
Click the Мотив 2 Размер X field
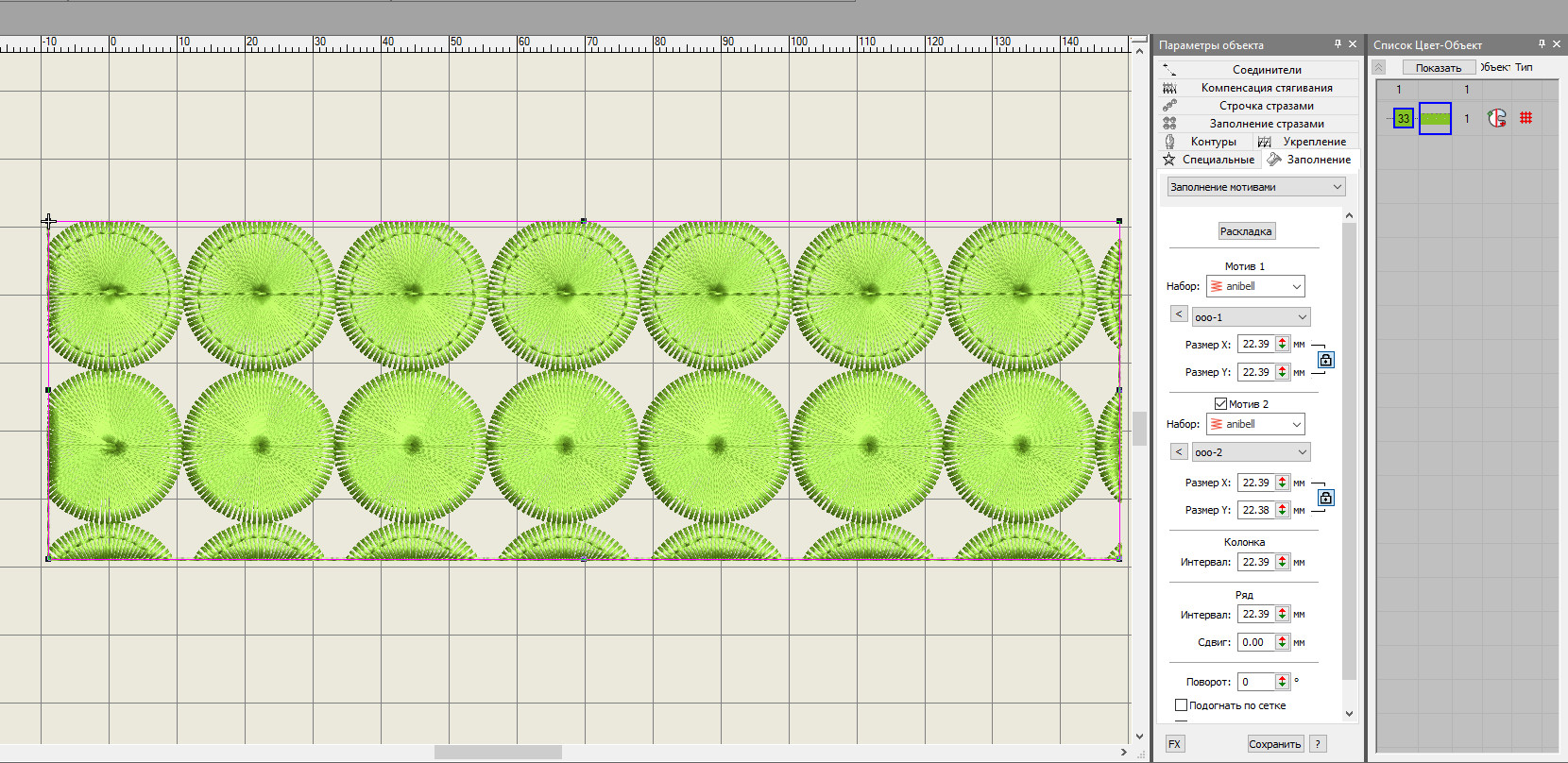(1256, 483)
